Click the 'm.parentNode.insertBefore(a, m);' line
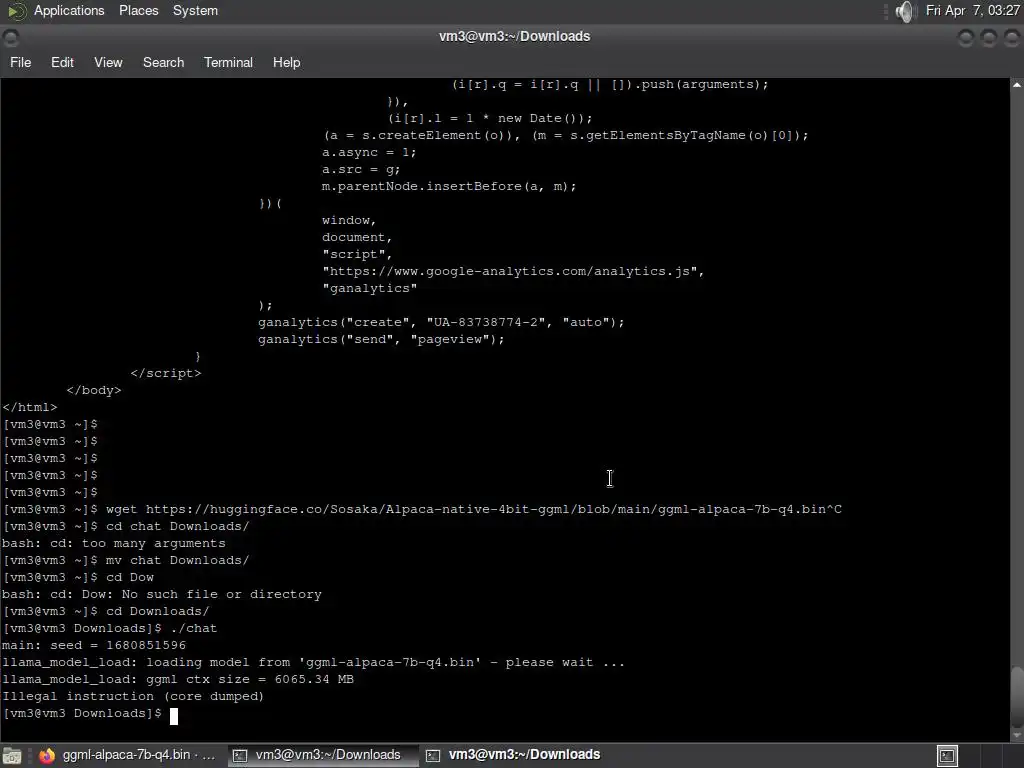This screenshot has width=1024, height=768. (x=449, y=187)
